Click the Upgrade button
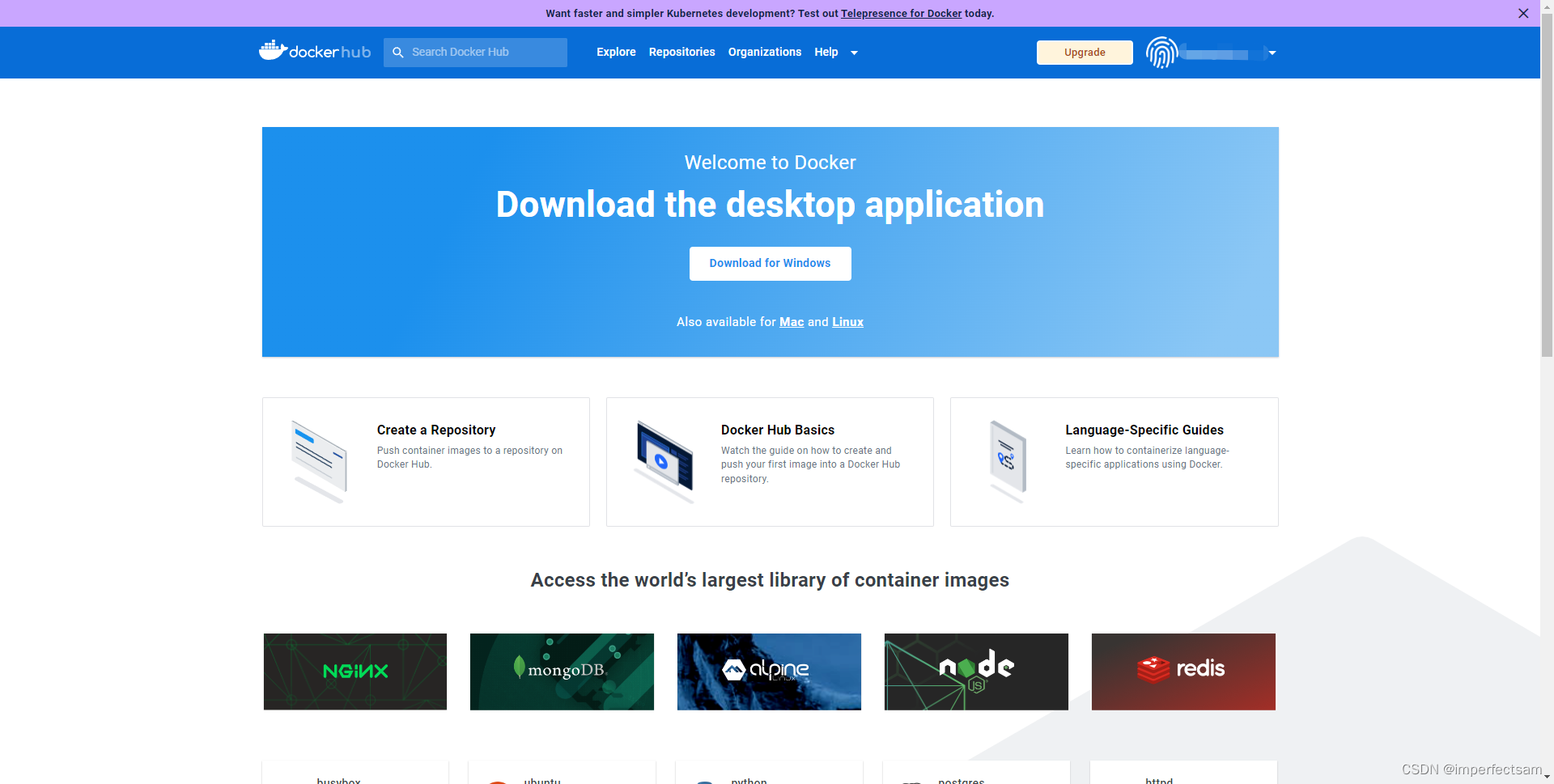1554x784 pixels. coord(1085,53)
